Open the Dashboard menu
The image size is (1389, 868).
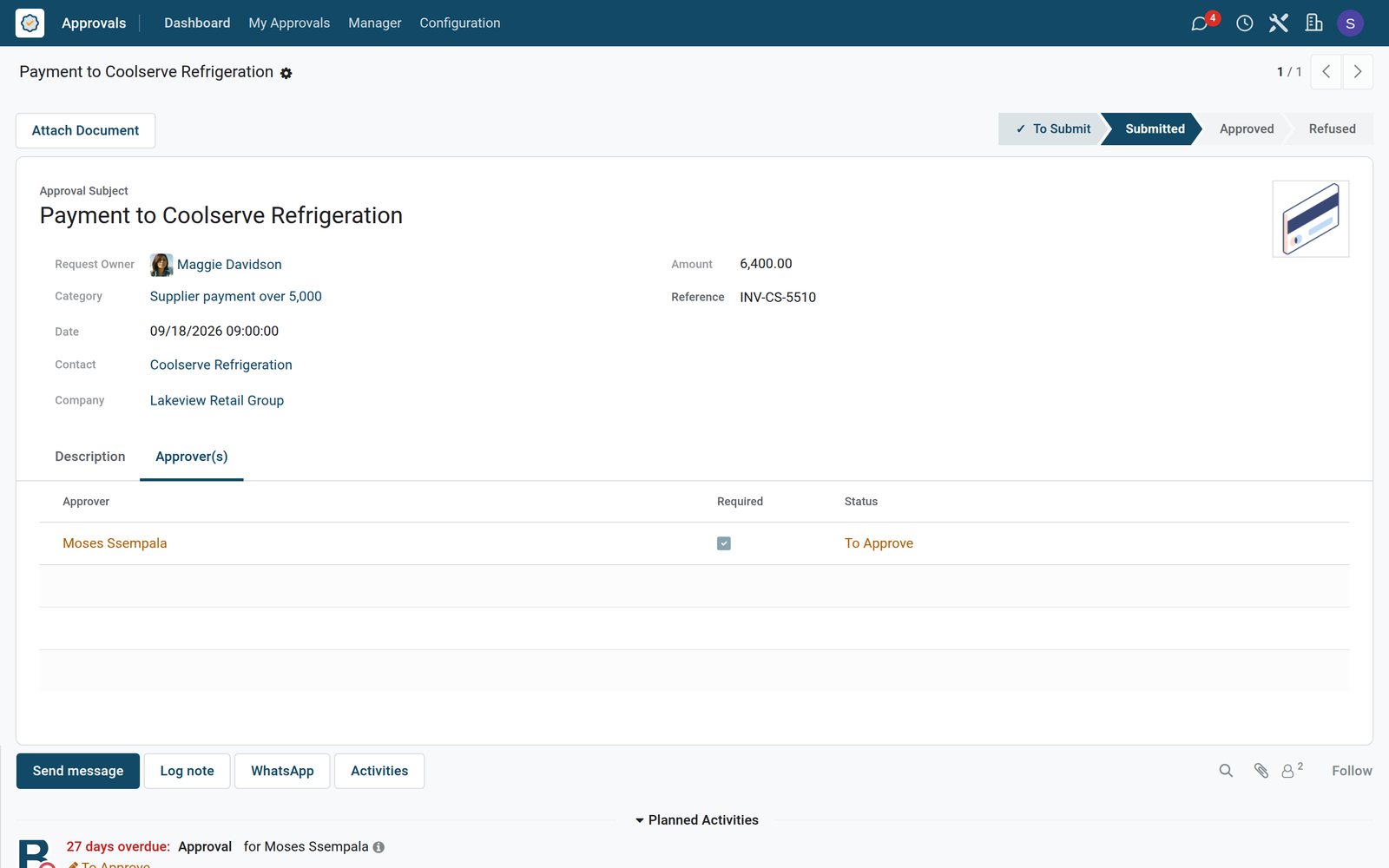pyautogui.click(x=197, y=23)
